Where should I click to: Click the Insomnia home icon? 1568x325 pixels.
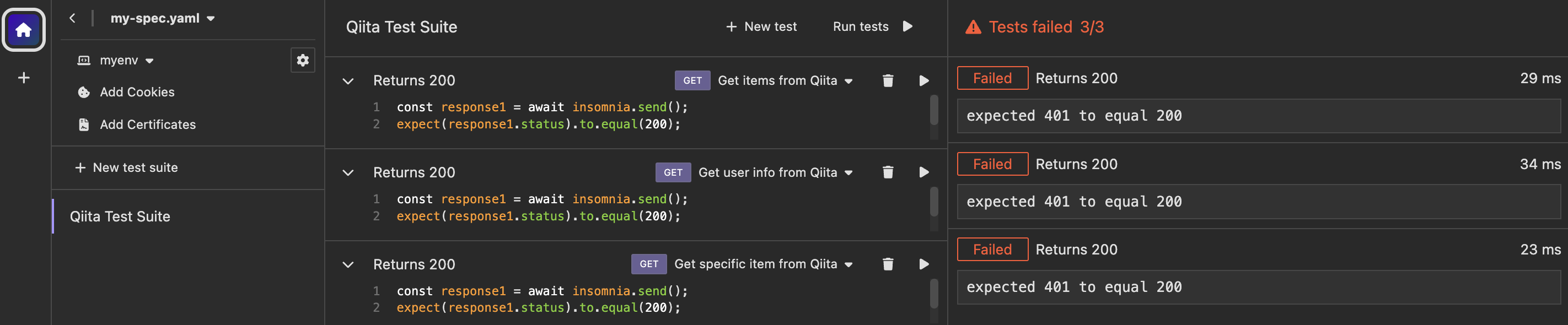24,30
